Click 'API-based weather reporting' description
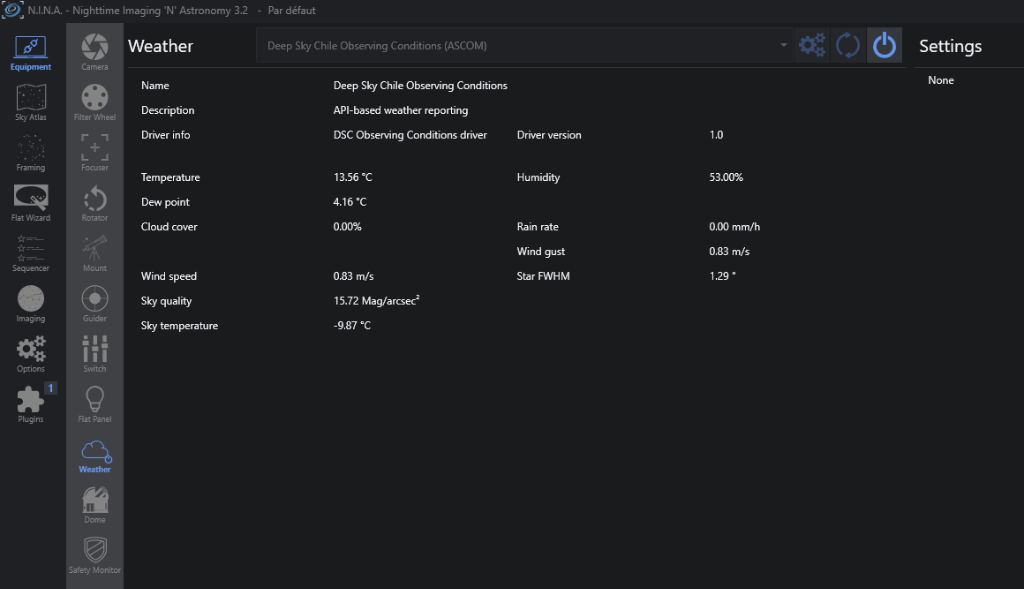 click(x=400, y=110)
